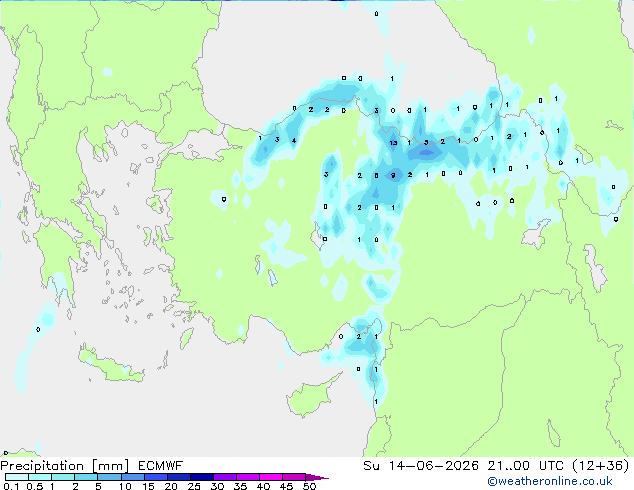The image size is (634, 490).
Task: Click the date "14-06-2026"
Action: (434, 466)
